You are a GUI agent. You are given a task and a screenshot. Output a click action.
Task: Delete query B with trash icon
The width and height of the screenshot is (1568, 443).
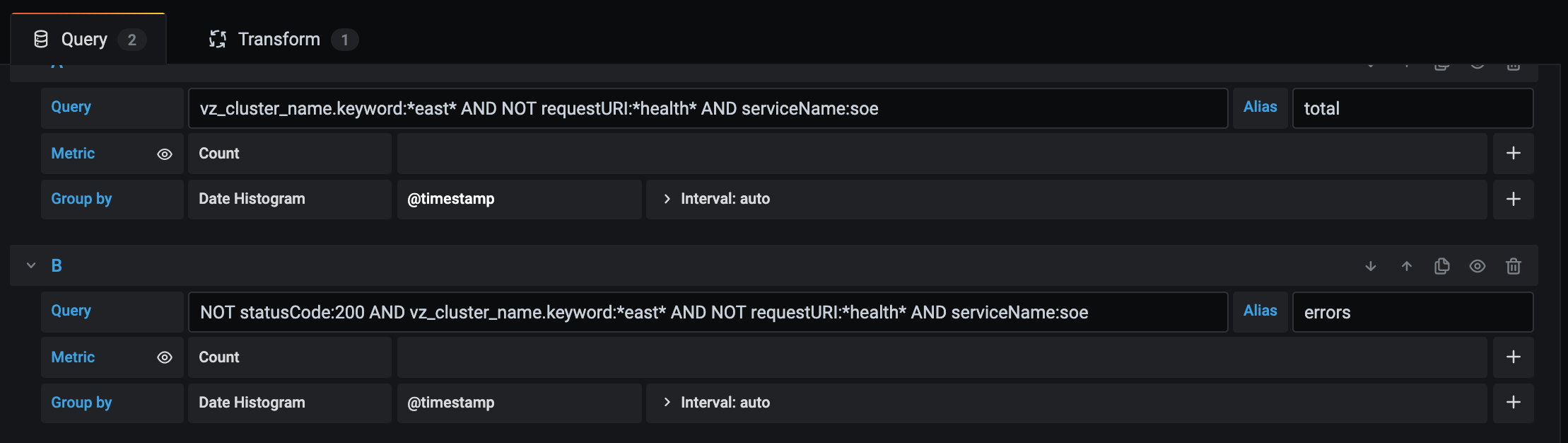(x=1514, y=266)
